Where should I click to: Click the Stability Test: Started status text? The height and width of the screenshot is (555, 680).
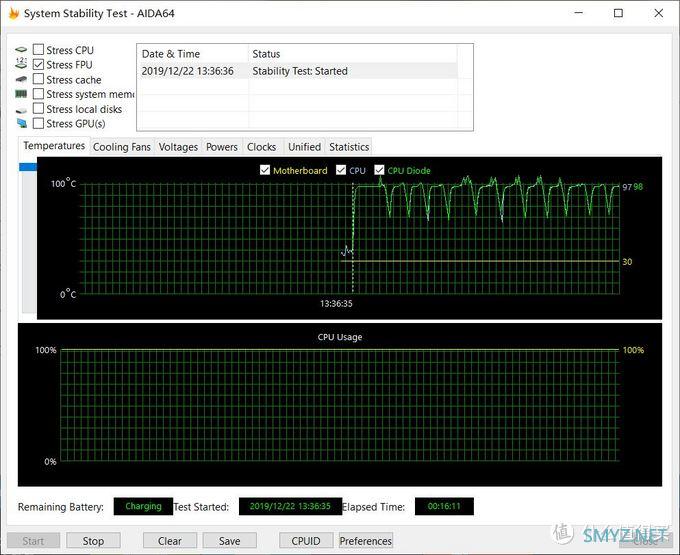coord(300,71)
